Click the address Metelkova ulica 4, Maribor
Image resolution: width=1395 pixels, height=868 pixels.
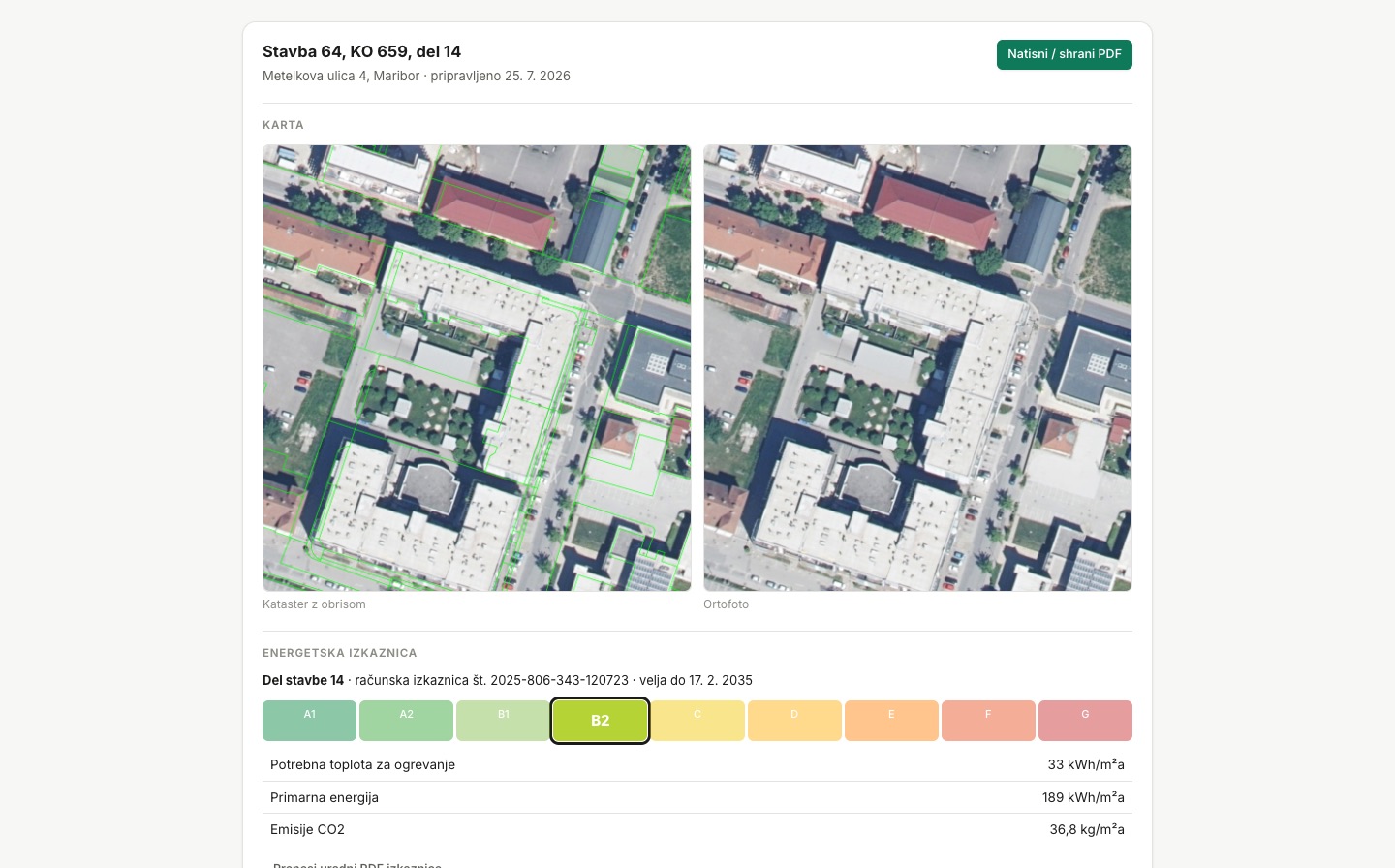point(341,76)
